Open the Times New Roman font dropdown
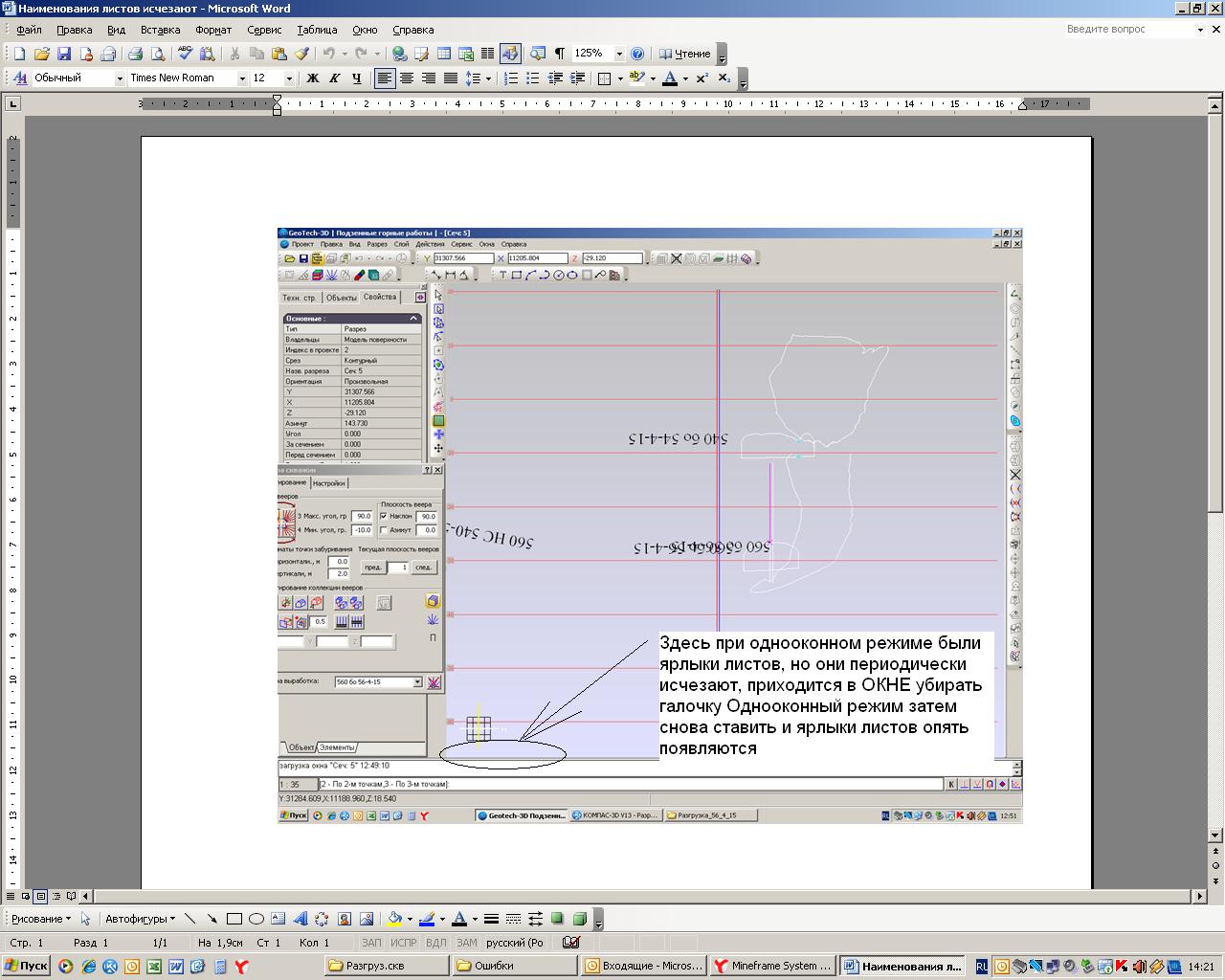 tap(242, 78)
